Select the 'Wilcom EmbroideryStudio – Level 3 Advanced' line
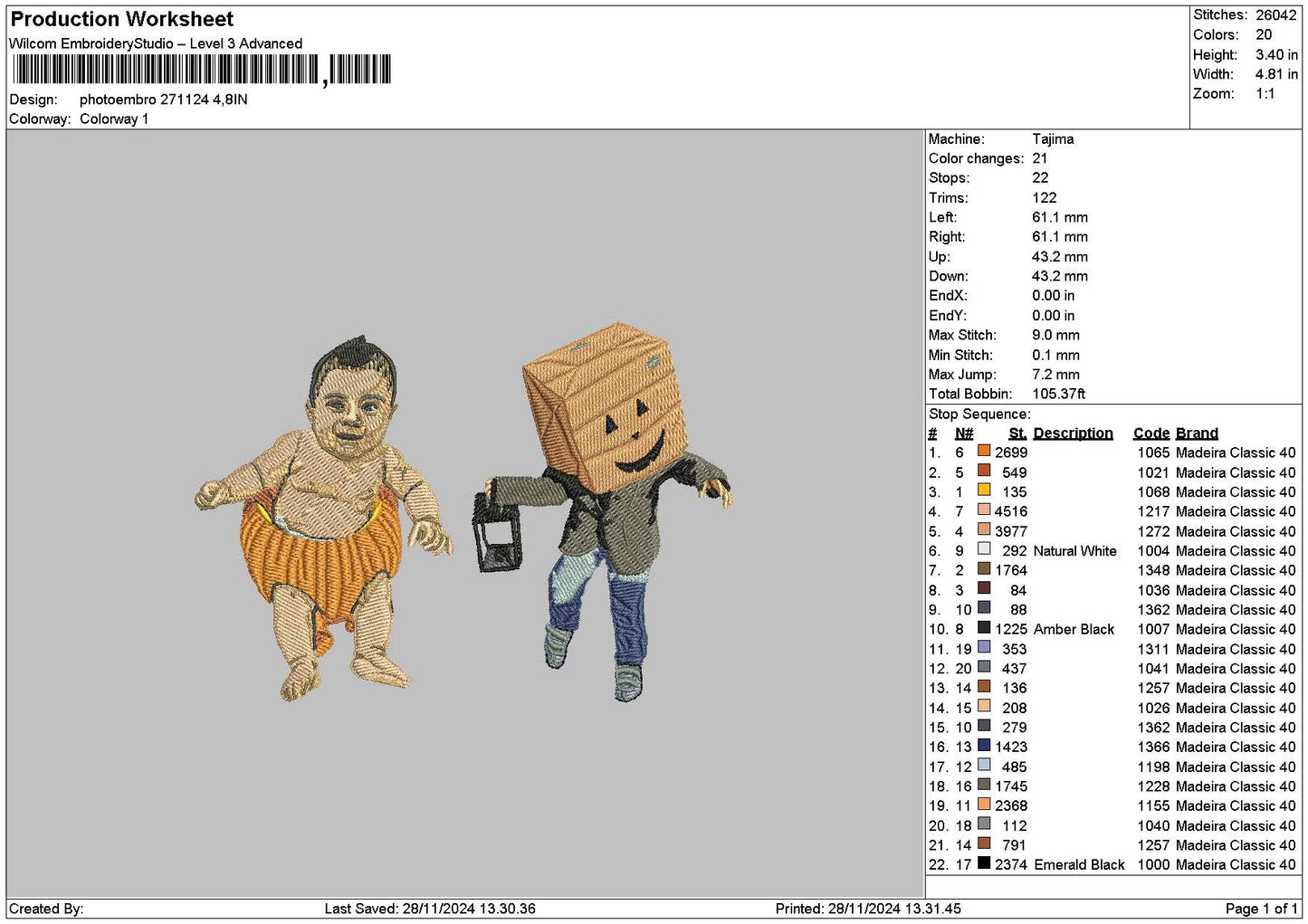 click(156, 43)
